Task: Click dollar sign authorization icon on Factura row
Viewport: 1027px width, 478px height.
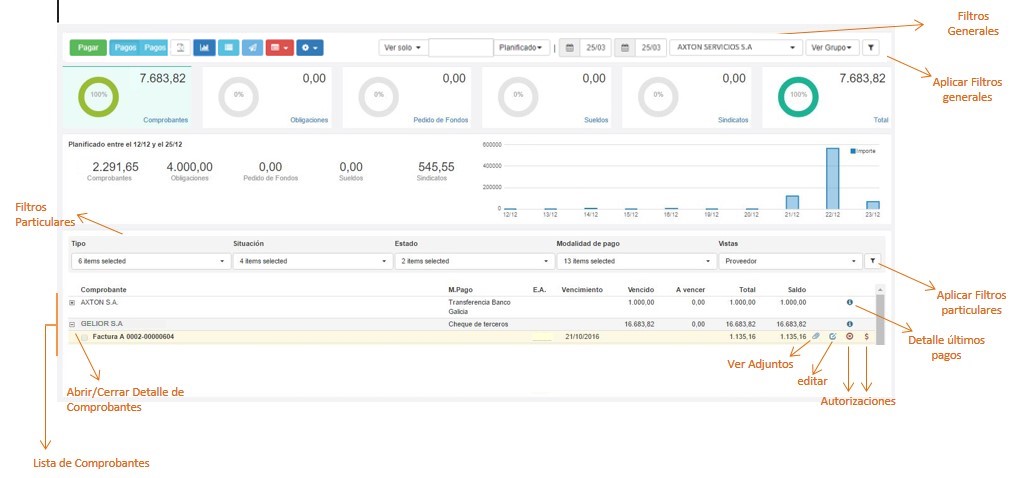Action: click(x=866, y=337)
